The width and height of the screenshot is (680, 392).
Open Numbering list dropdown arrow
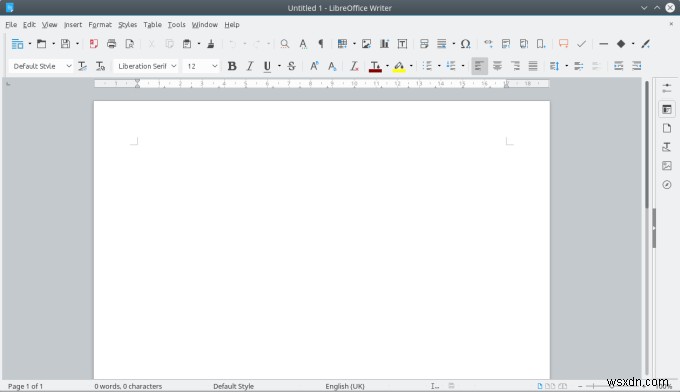pos(463,66)
